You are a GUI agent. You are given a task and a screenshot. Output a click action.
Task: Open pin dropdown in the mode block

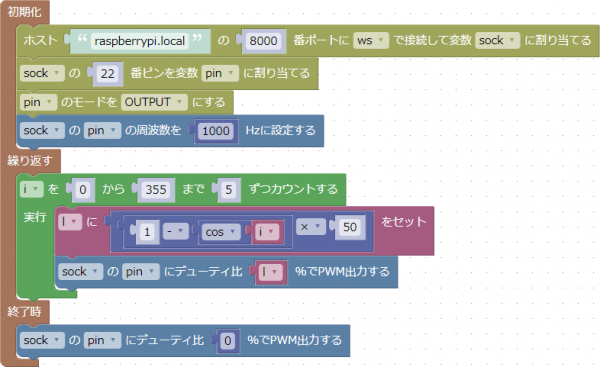pos(38,102)
